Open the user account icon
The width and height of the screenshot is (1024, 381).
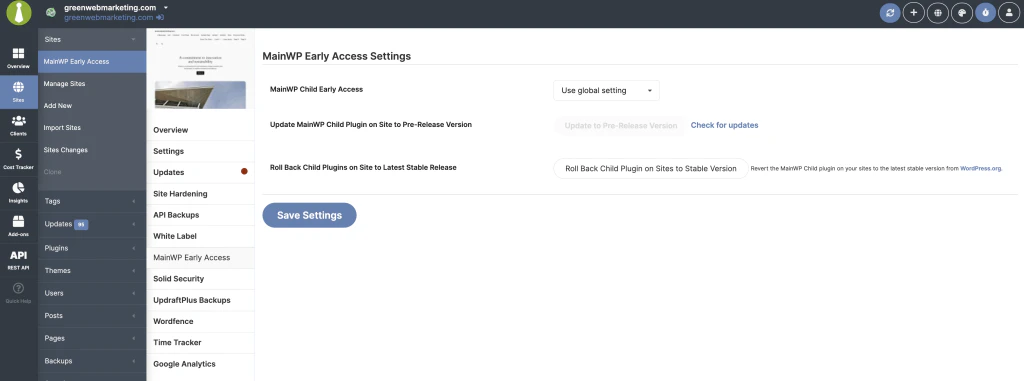1010,12
